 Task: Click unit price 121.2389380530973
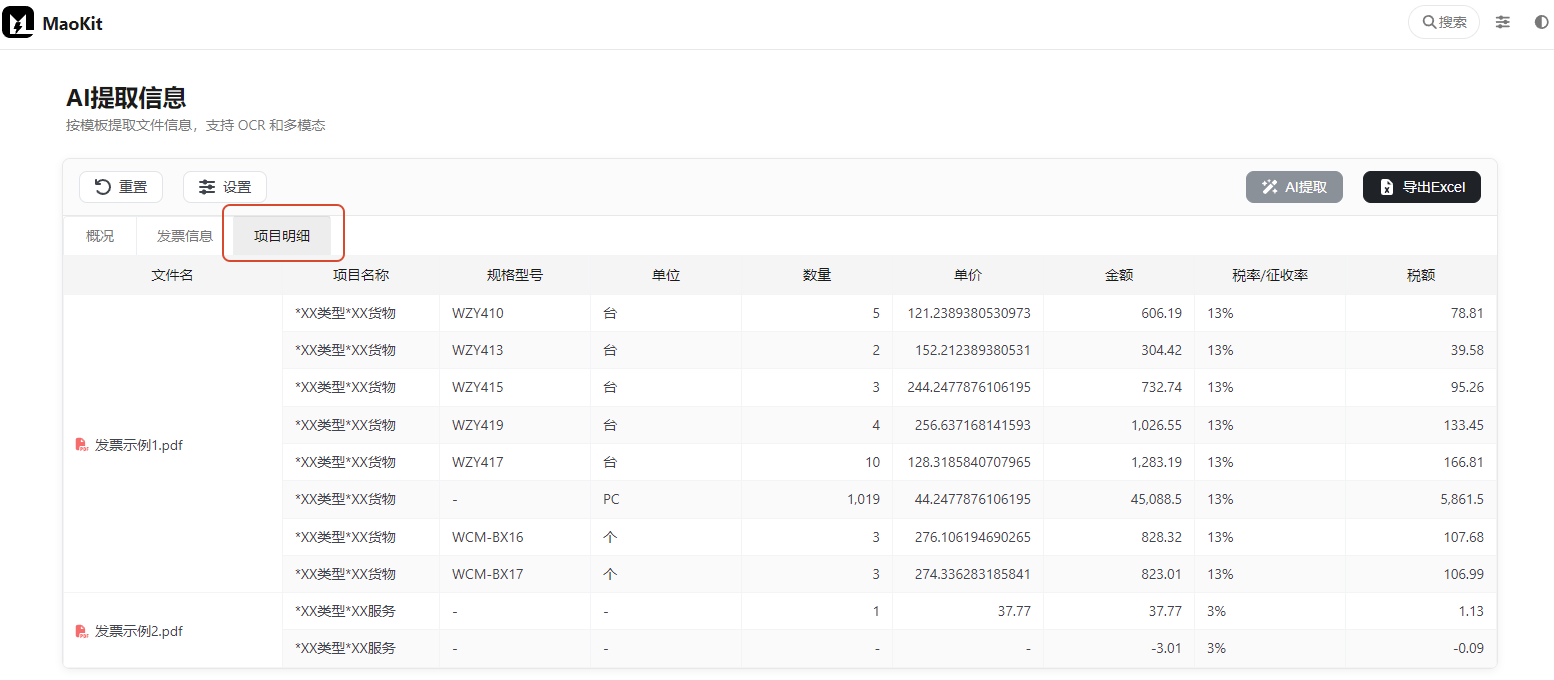(968, 313)
